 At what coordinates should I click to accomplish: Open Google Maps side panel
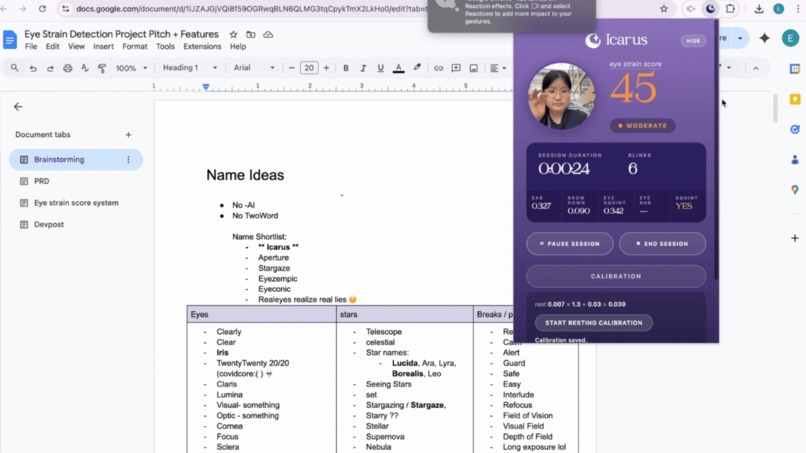coord(795,190)
